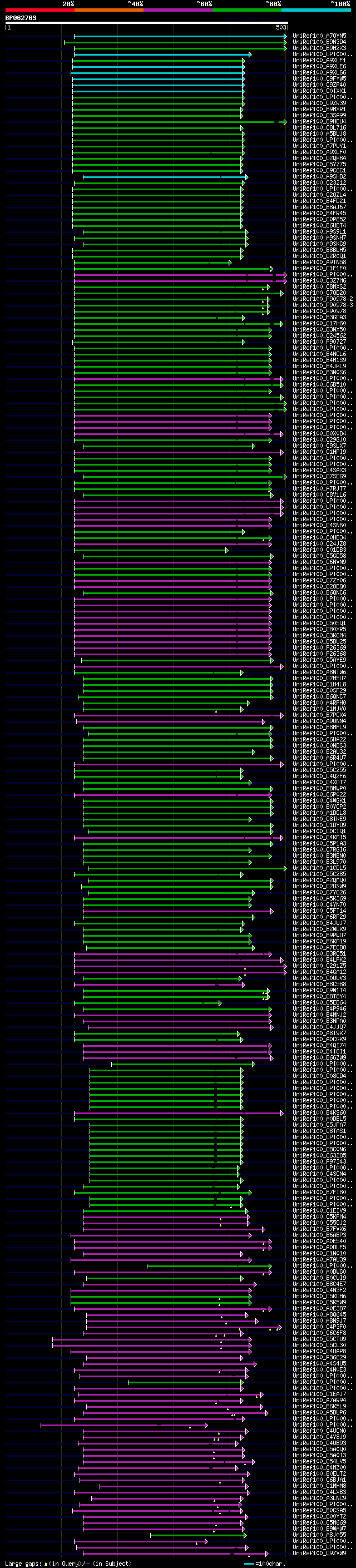
Task: Select hit label UniRef100_B8AJ67
Action: 319,207
